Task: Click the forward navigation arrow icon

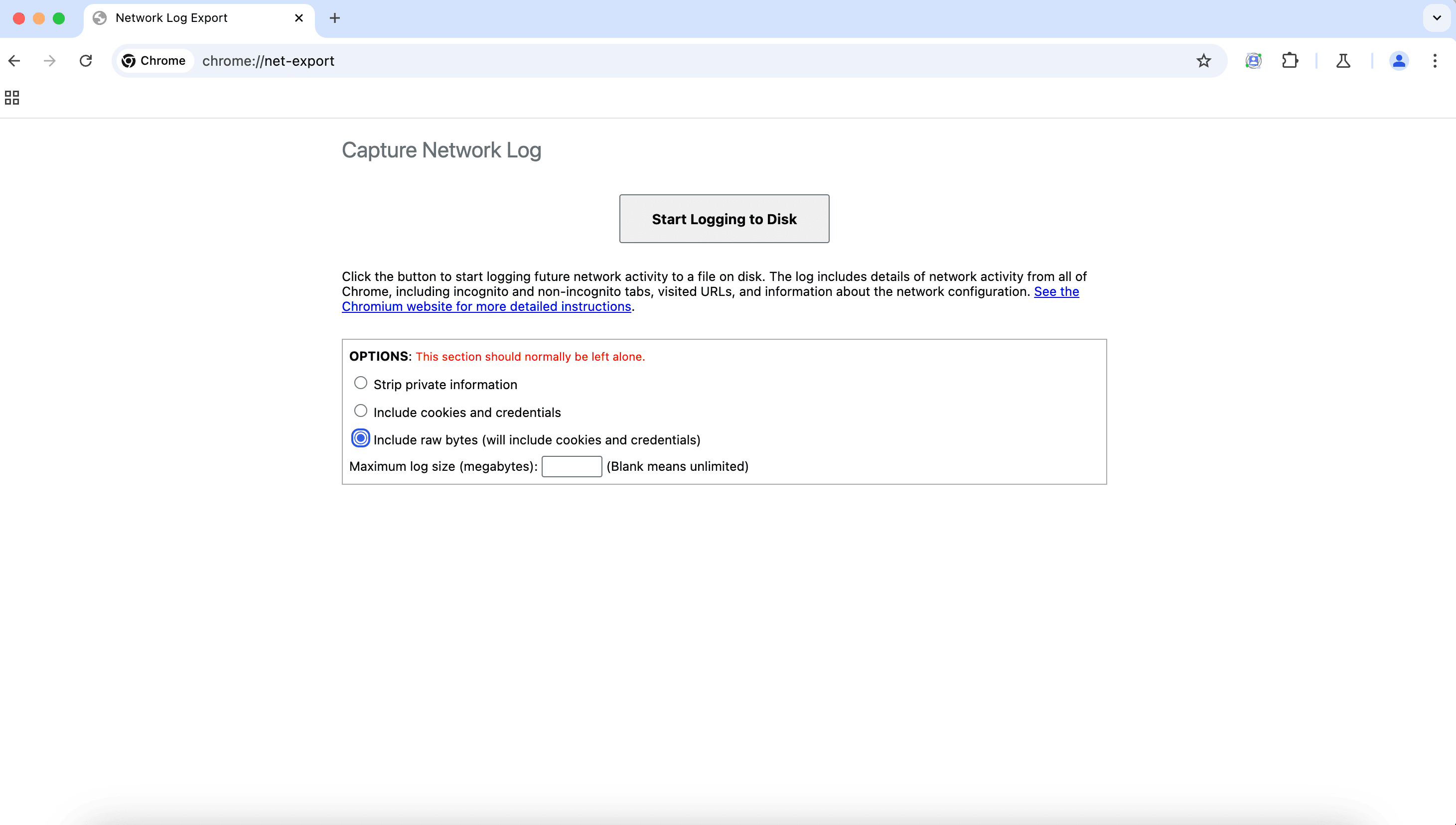Action: [x=48, y=60]
